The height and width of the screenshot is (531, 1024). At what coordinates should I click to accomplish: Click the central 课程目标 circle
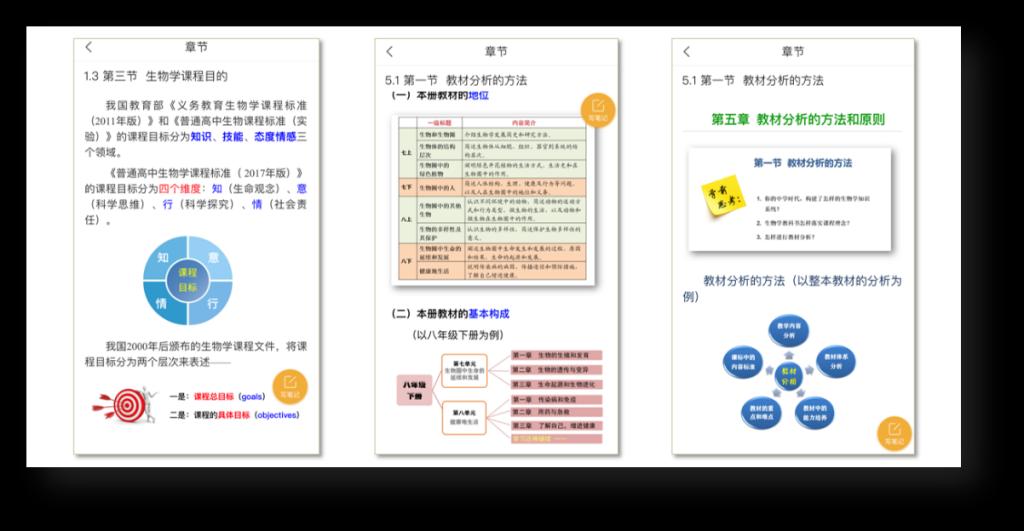coord(188,279)
